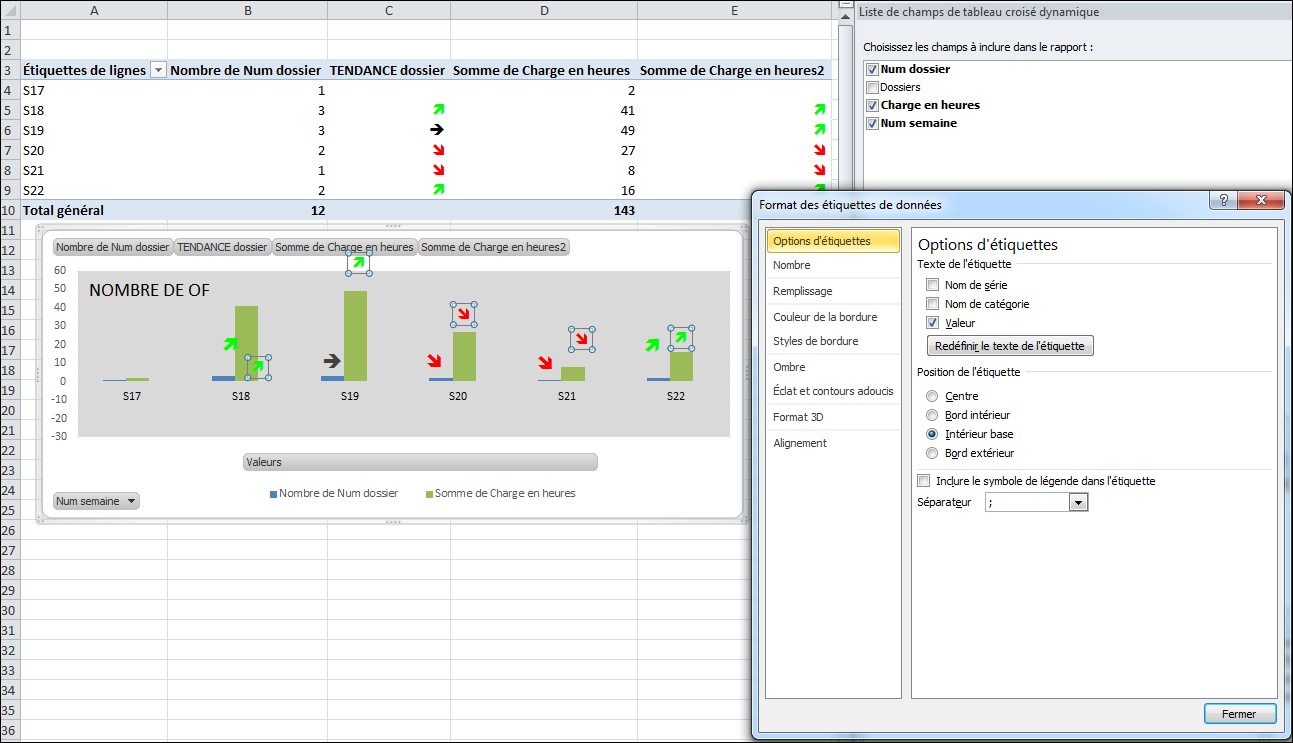The width and height of the screenshot is (1293, 743).
Task: Switch to the Format 3D category
Action: (833, 417)
